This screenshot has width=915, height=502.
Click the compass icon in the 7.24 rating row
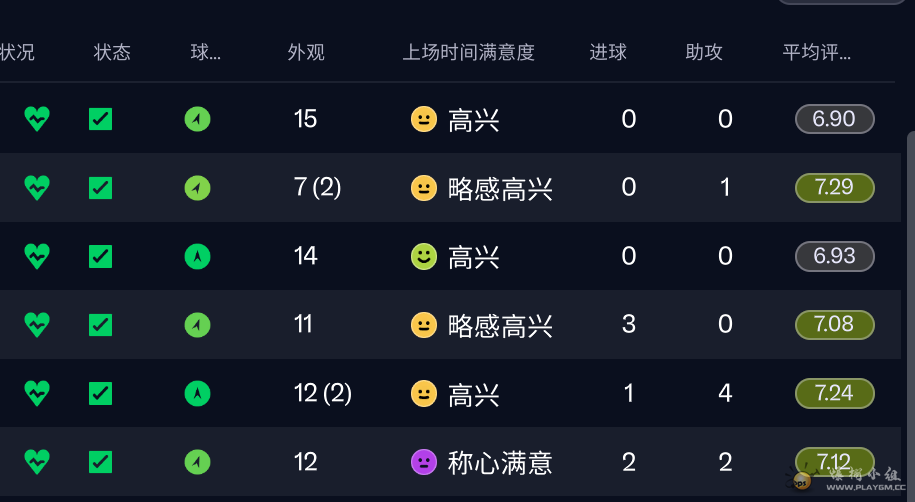point(198,393)
